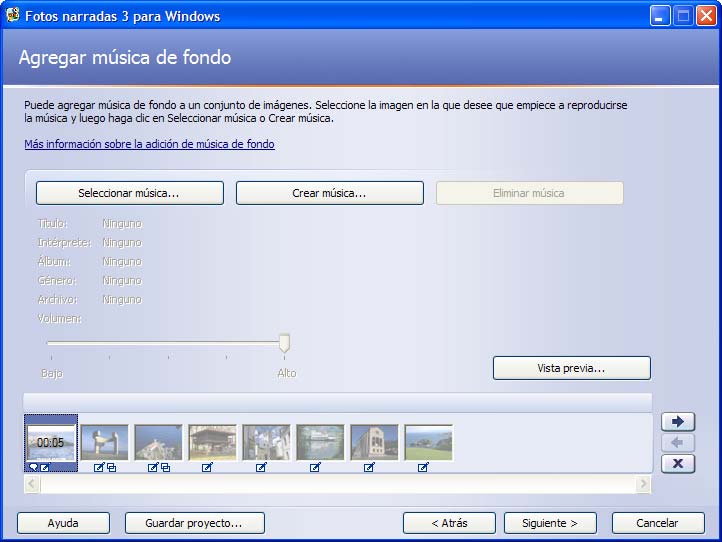Click the Fotos narradas app icon in title bar
Image resolution: width=722 pixels, height=542 pixels.
12,15
